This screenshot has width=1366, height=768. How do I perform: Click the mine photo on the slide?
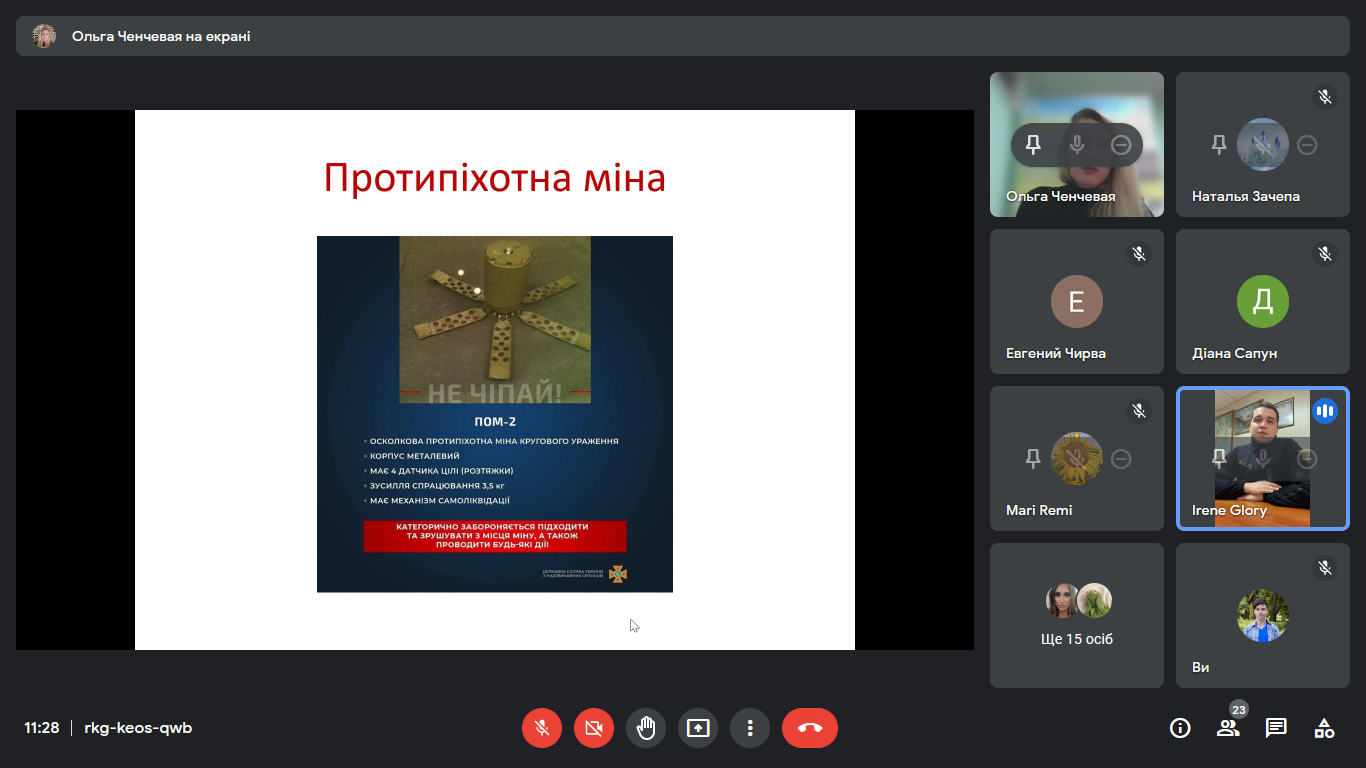pos(495,320)
